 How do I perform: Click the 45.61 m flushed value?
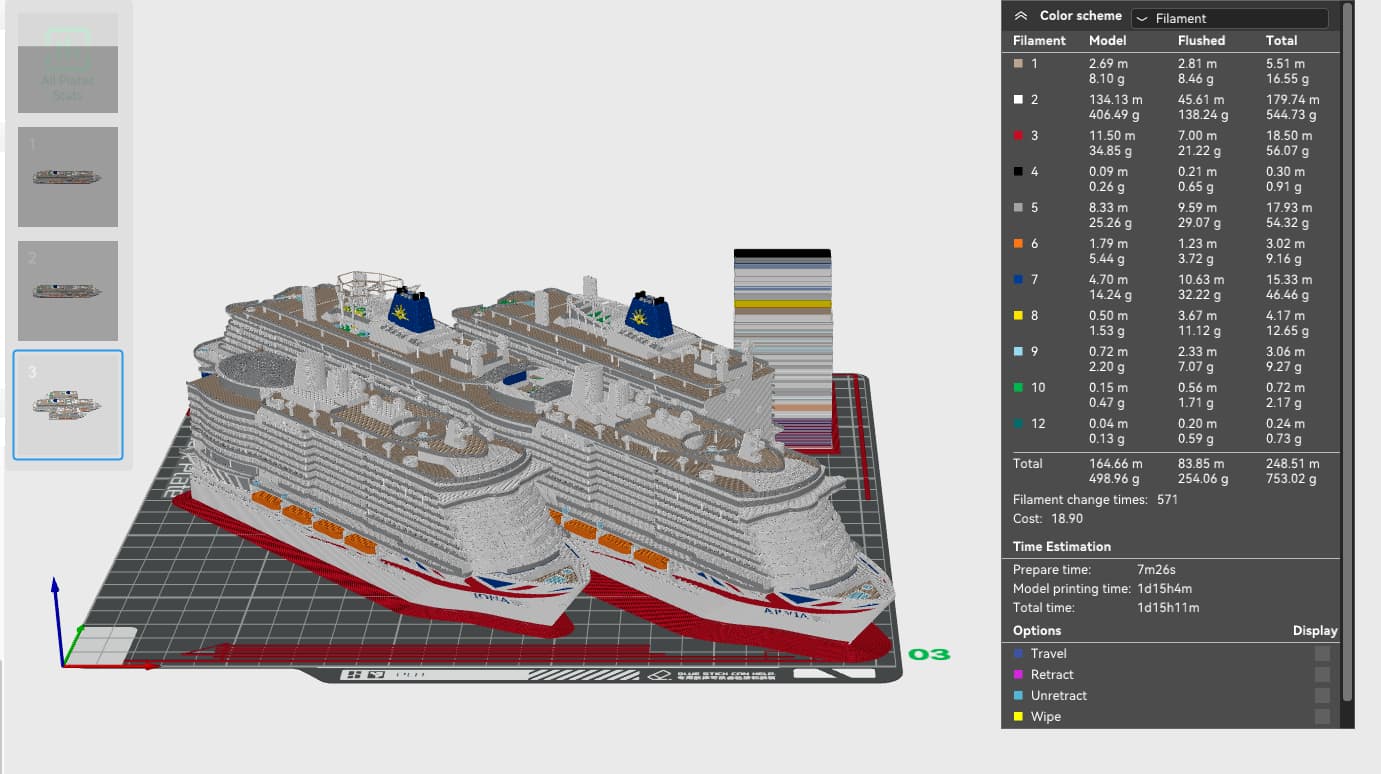coord(1201,99)
